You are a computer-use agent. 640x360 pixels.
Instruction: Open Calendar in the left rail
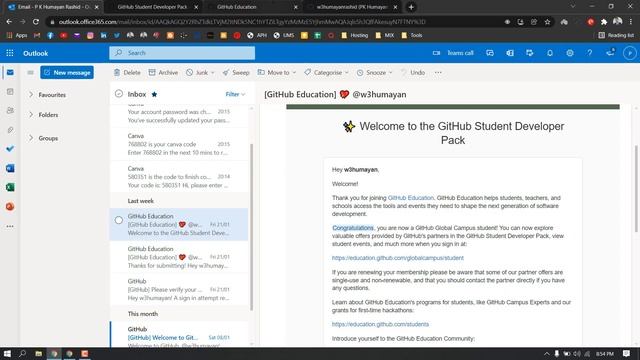(10, 92)
